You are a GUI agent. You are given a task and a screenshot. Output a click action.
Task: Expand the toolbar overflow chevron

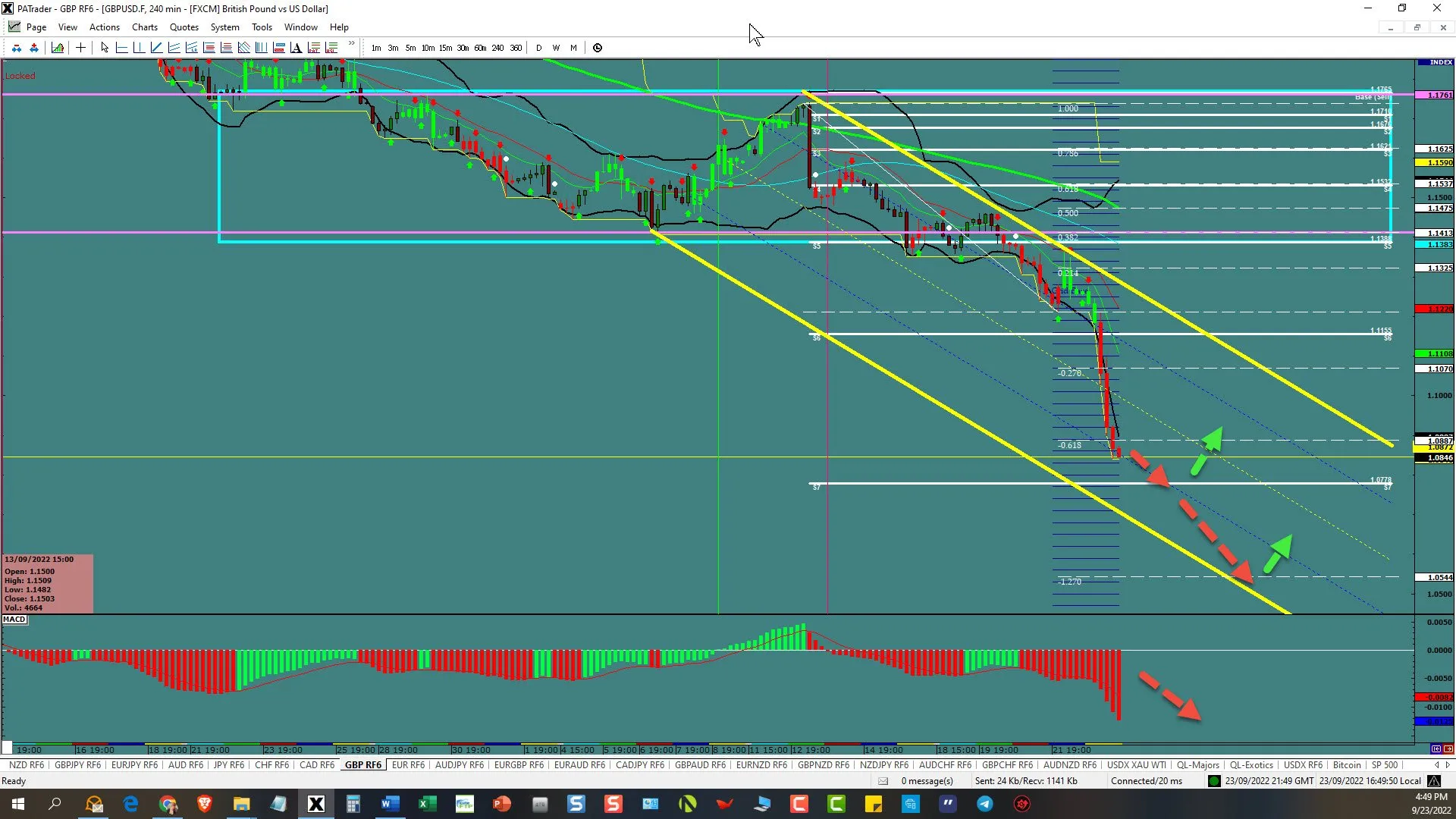click(x=351, y=44)
